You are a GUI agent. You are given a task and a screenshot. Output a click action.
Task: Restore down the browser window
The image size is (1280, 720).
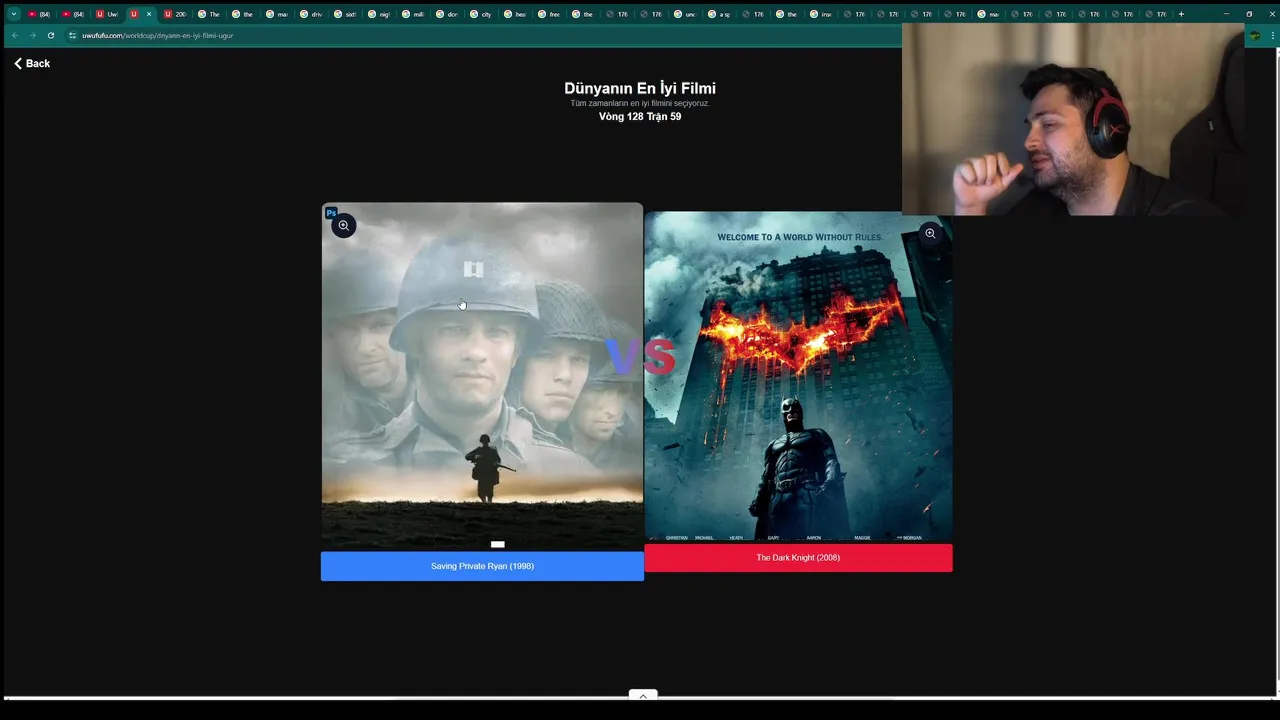click(x=1249, y=14)
